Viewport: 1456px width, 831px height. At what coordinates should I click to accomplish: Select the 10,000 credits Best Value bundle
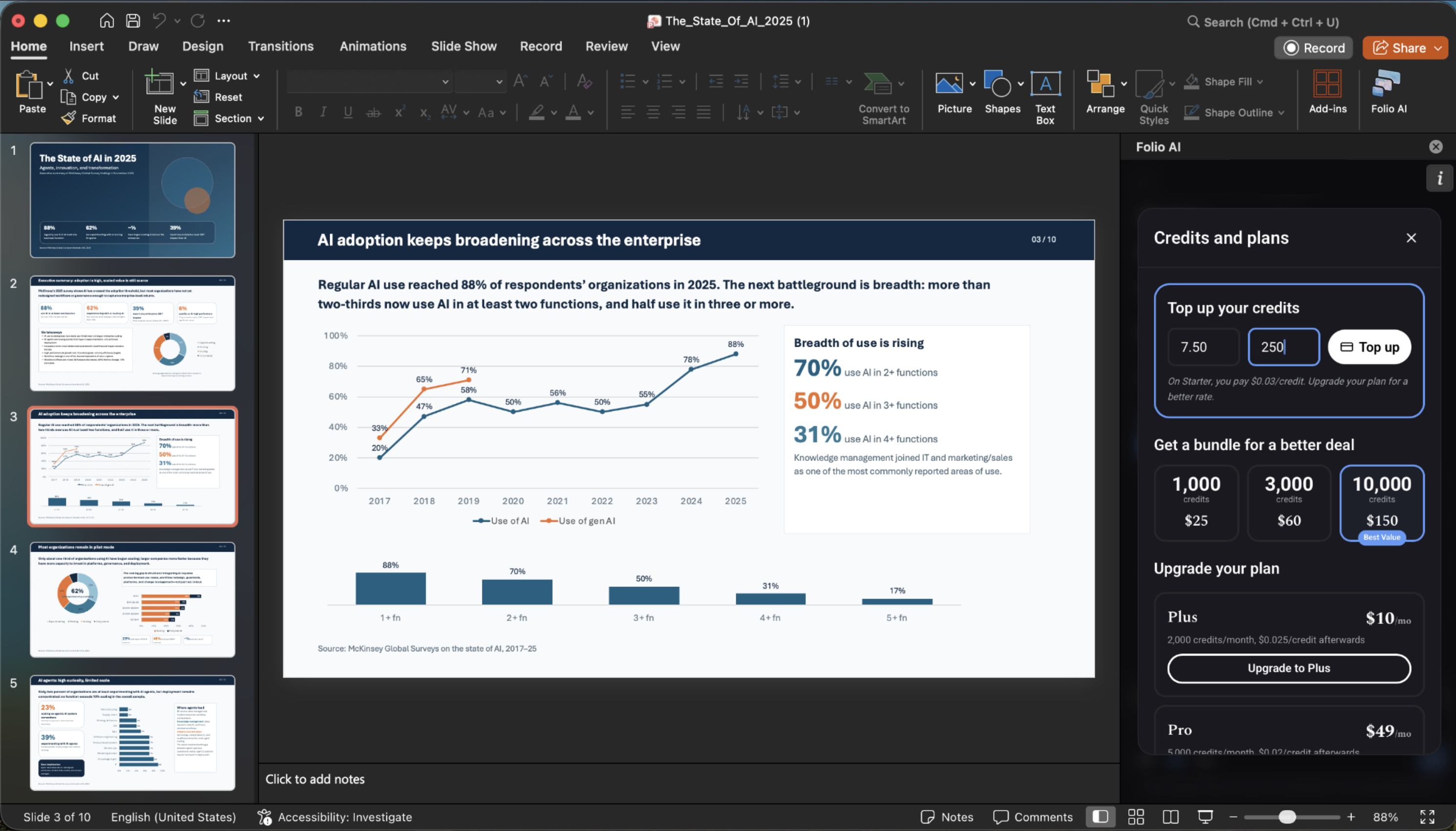1382,503
